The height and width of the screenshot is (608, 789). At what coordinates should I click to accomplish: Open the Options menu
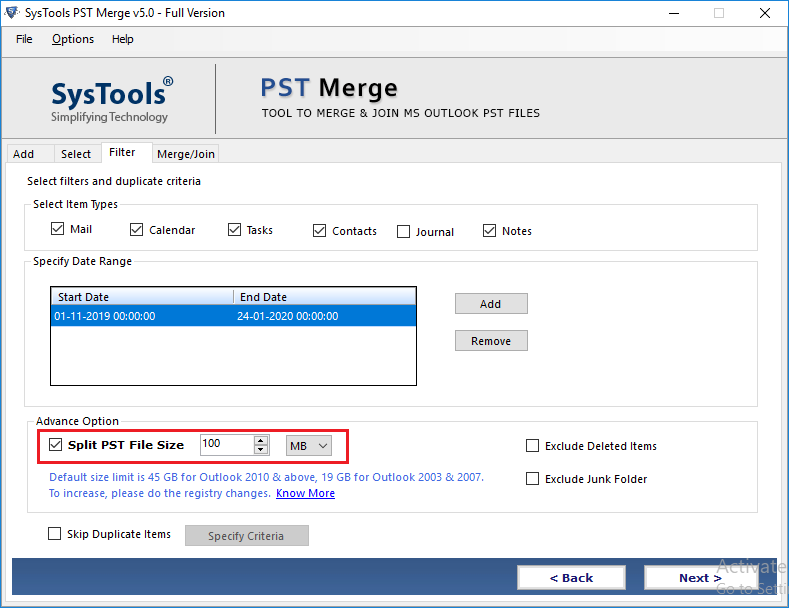coord(73,39)
